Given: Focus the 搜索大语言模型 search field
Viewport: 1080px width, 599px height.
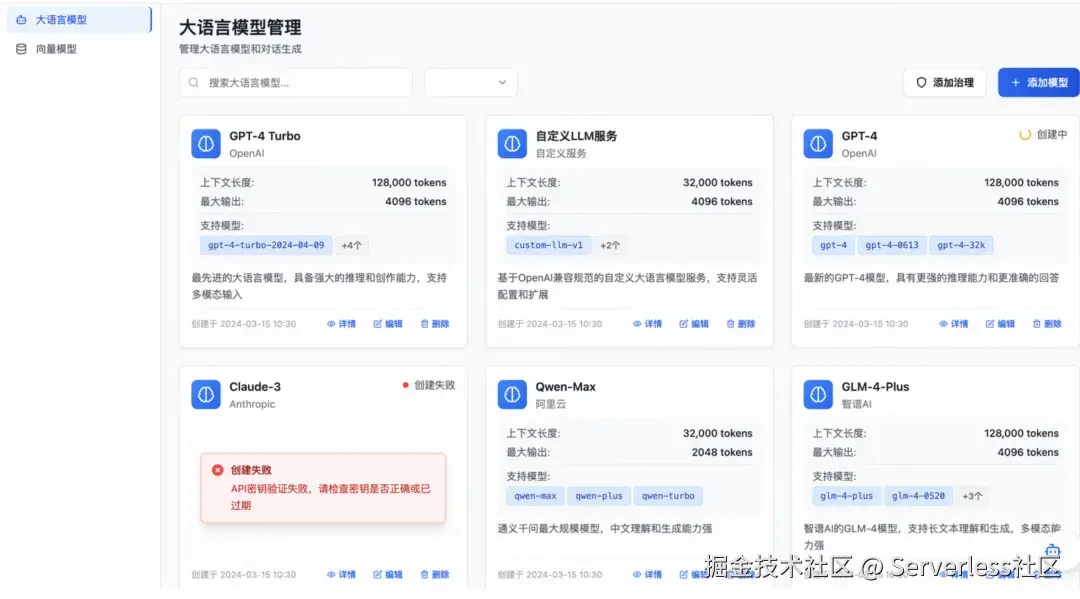Looking at the screenshot, I should click(295, 83).
